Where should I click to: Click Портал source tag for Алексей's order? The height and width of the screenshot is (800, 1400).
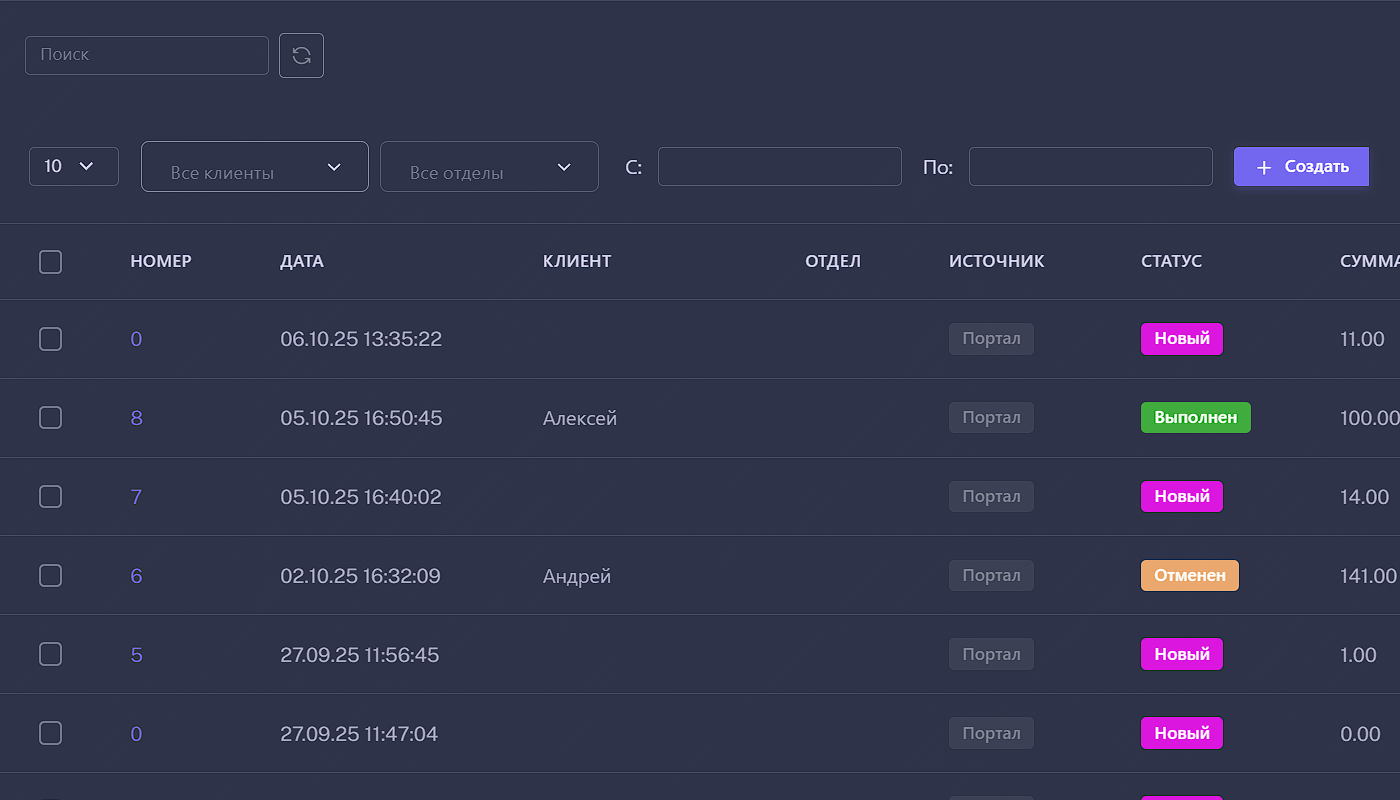pyautogui.click(x=991, y=418)
